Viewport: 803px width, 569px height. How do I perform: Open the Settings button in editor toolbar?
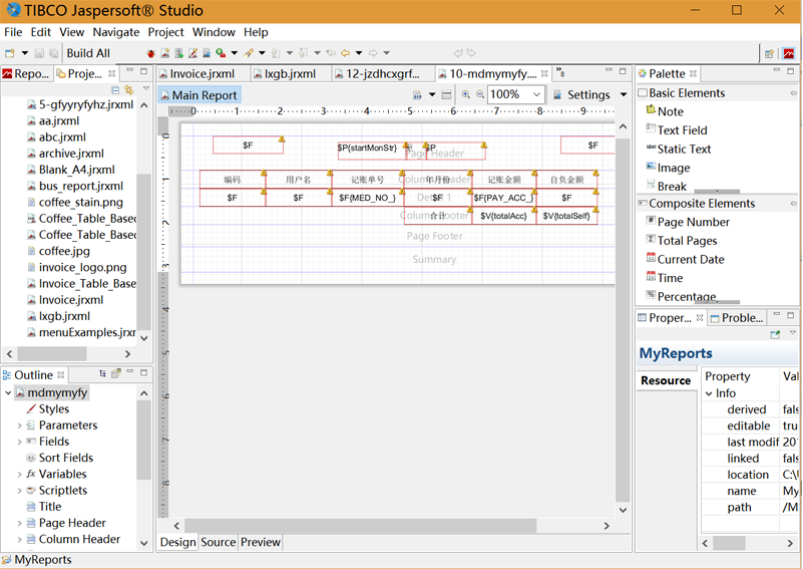tap(588, 95)
